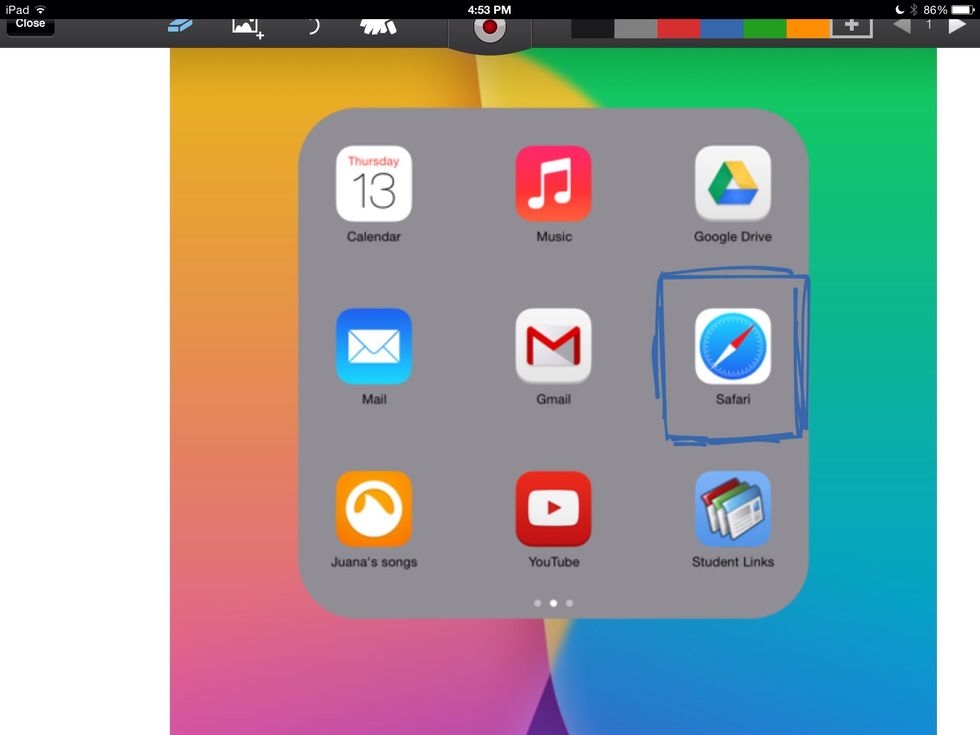This screenshot has height=735, width=980.
Task: Open the Calendar showing Thursday 13
Action: [x=374, y=185]
